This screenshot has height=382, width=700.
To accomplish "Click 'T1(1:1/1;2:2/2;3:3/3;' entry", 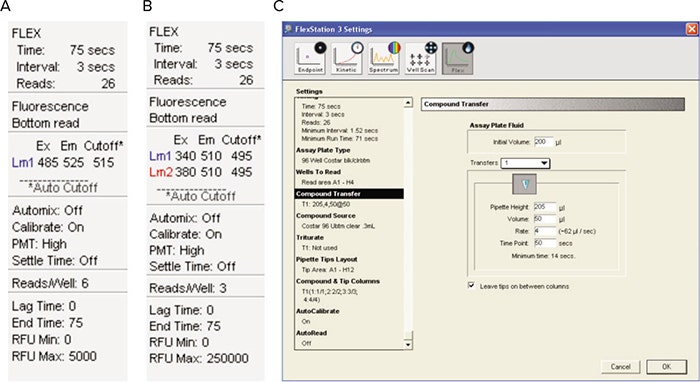I will coord(329,292).
